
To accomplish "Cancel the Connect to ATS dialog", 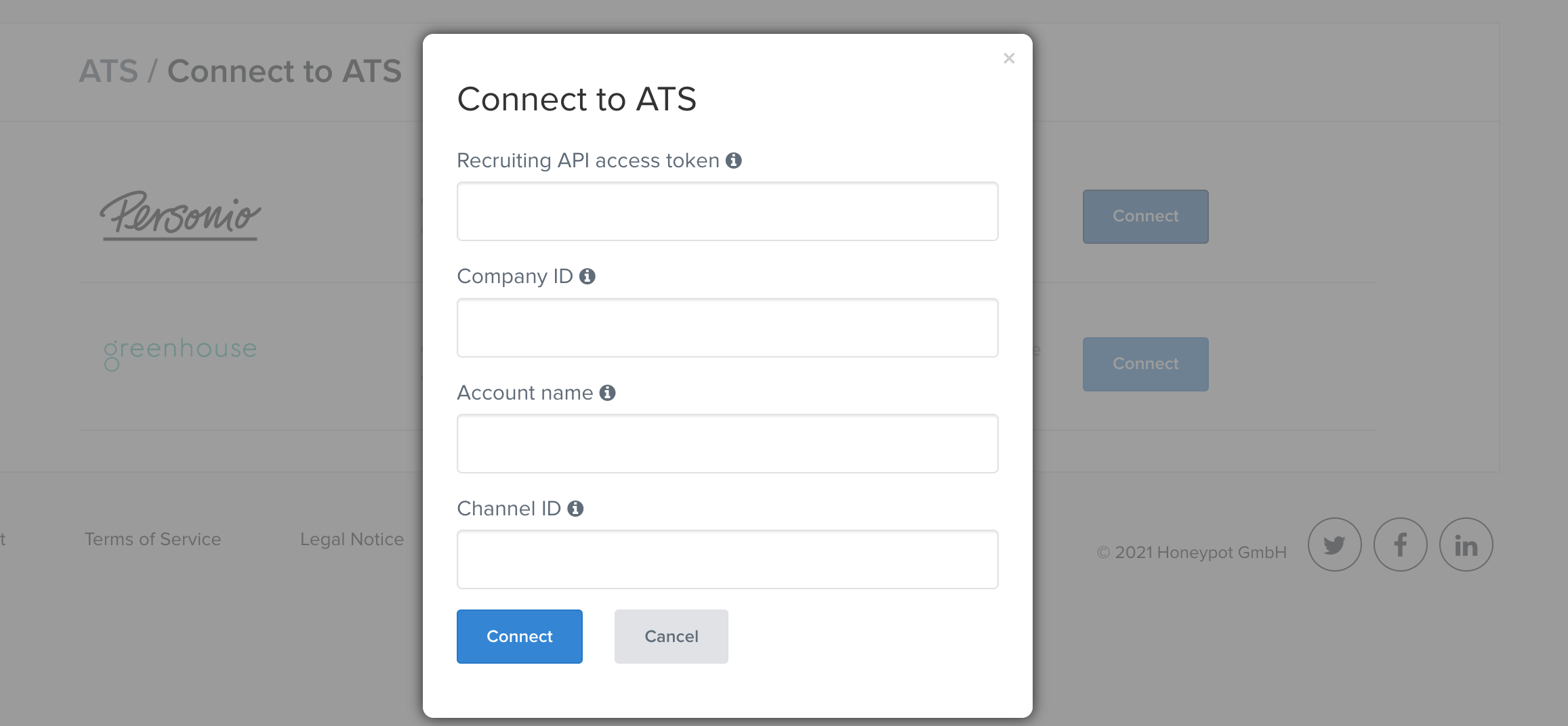I will pos(671,636).
